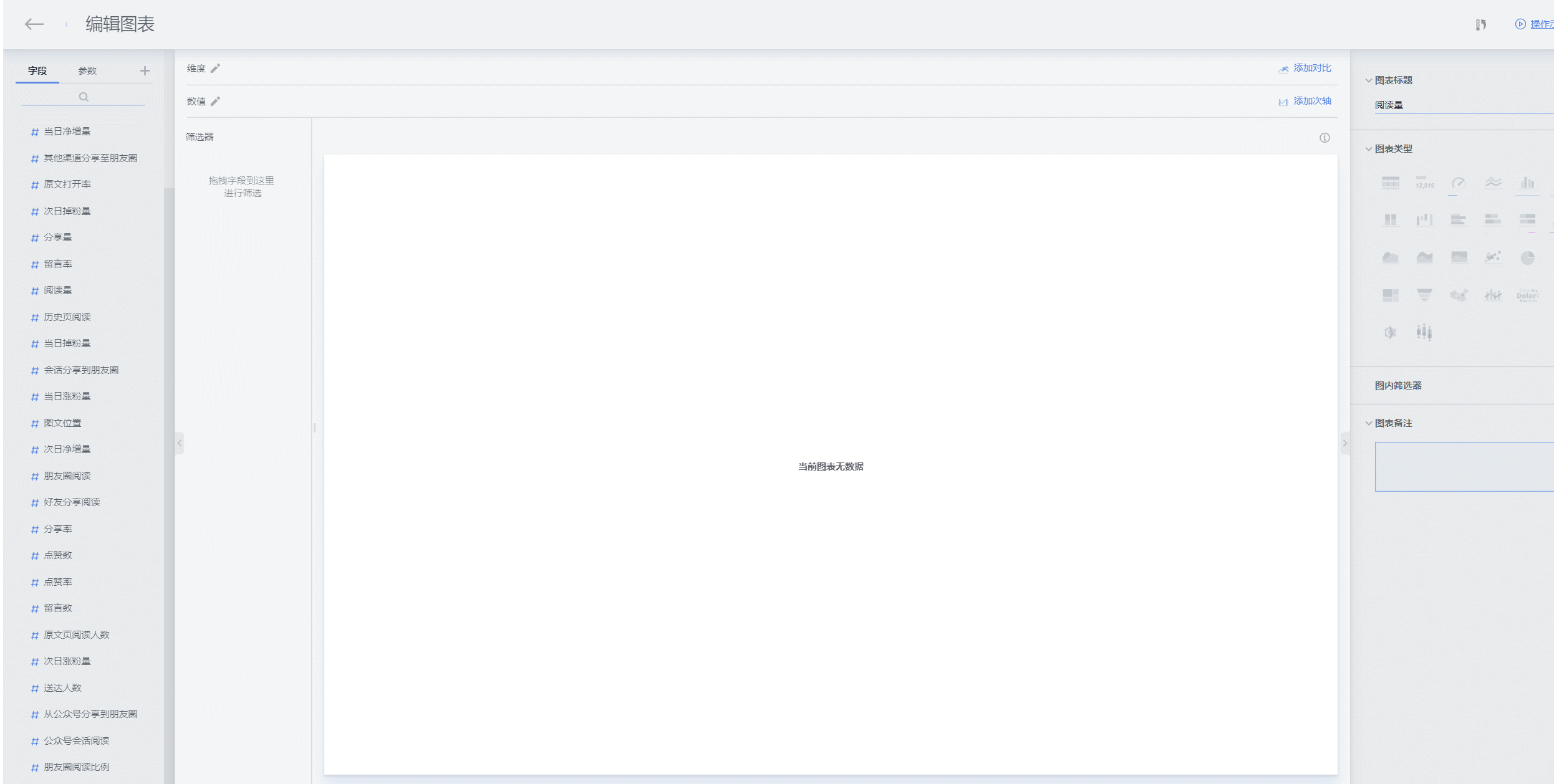The width and height of the screenshot is (1554, 784).
Task: Go back using the left arrow
Action: (x=34, y=24)
